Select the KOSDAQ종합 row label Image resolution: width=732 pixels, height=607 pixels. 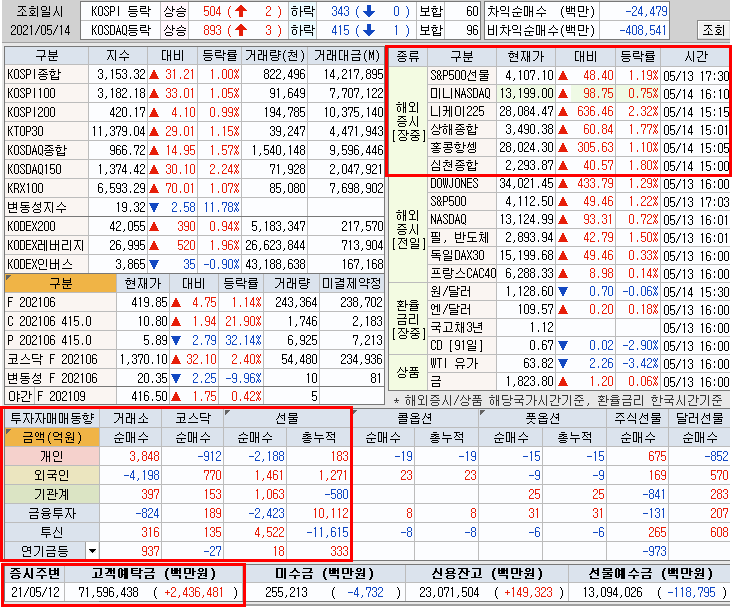click(46, 150)
